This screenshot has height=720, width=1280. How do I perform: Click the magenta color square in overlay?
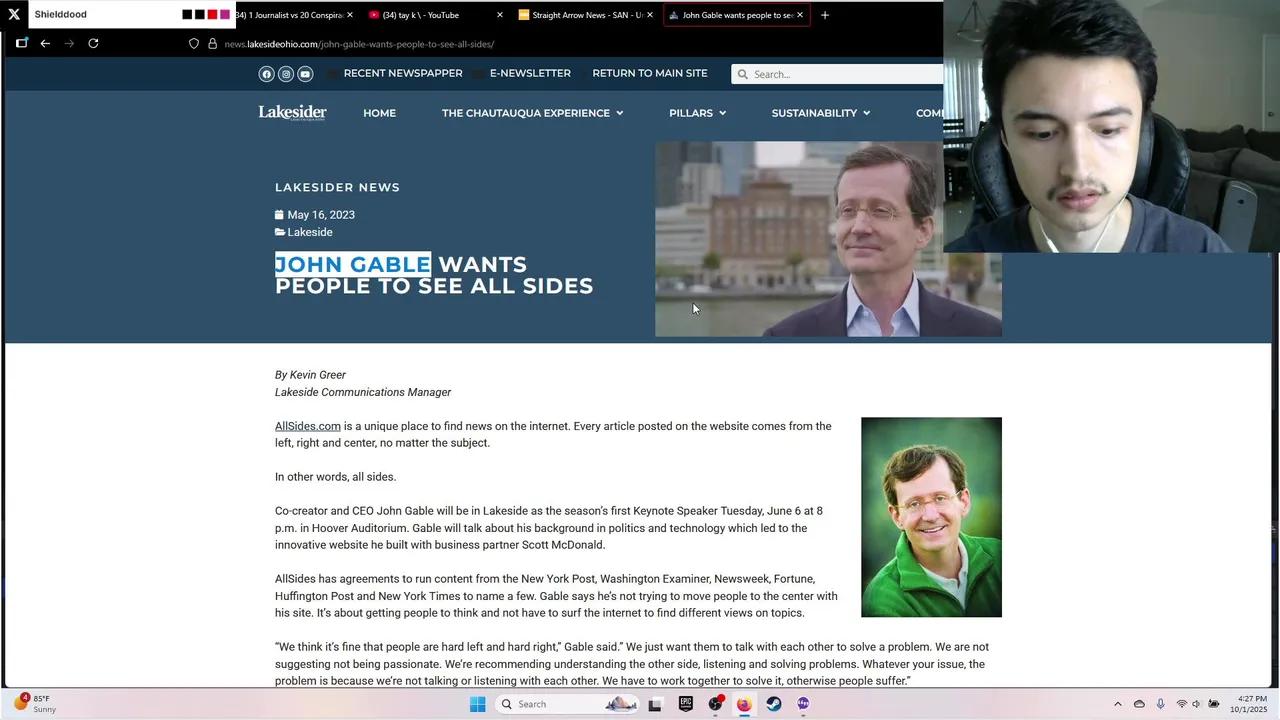(225, 15)
